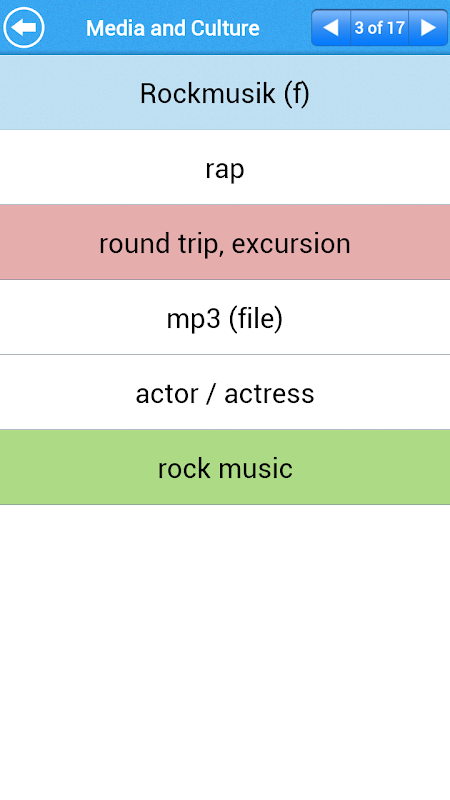This screenshot has width=450, height=800.
Task: Go to previous flashcard with left arrow
Action: [x=331, y=28]
